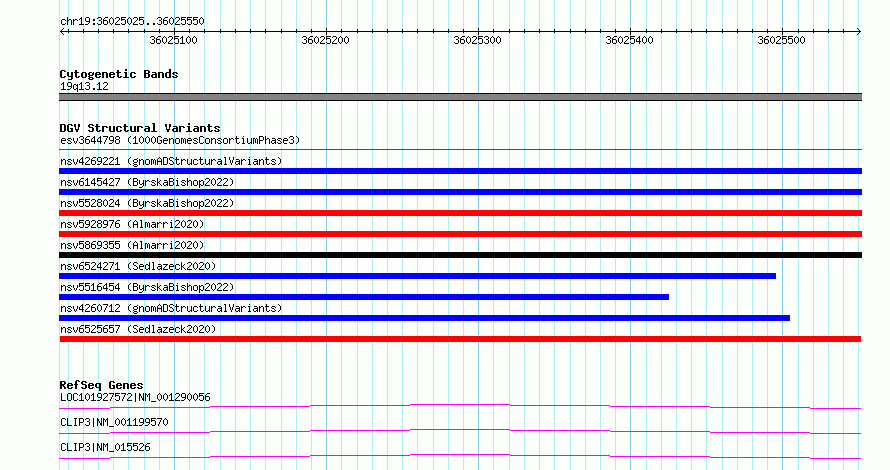Viewport: 890px width, 470px height.
Task: Click the left arrow of the ruler
Action: click(x=62, y=32)
